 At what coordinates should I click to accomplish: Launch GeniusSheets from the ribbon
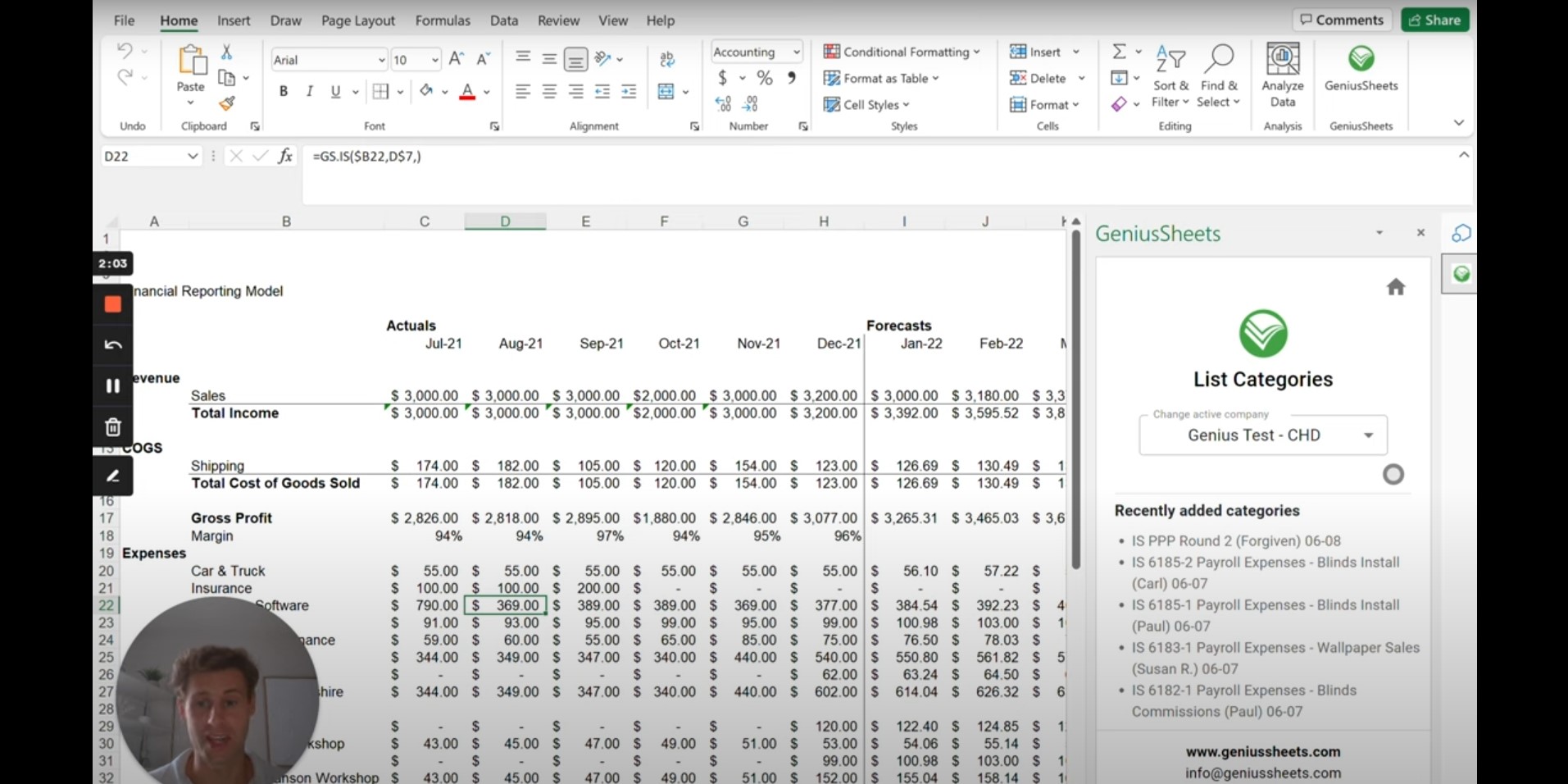coord(1361,69)
